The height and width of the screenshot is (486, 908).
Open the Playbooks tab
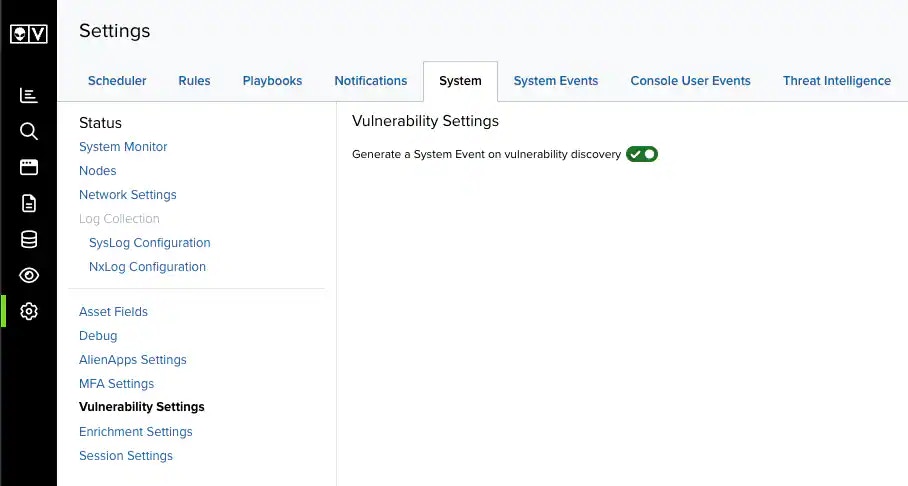pyautogui.click(x=272, y=81)
